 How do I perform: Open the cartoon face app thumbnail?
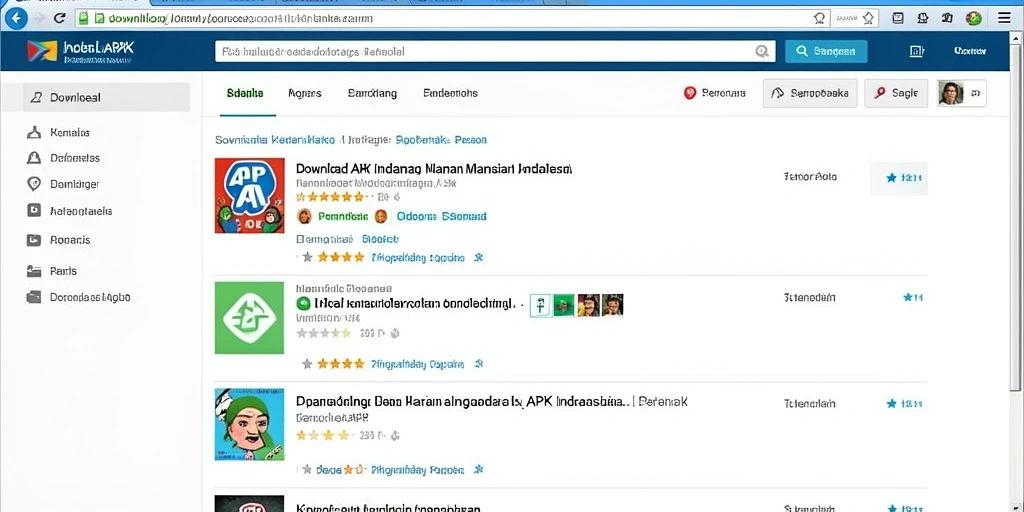pos(249,424)
